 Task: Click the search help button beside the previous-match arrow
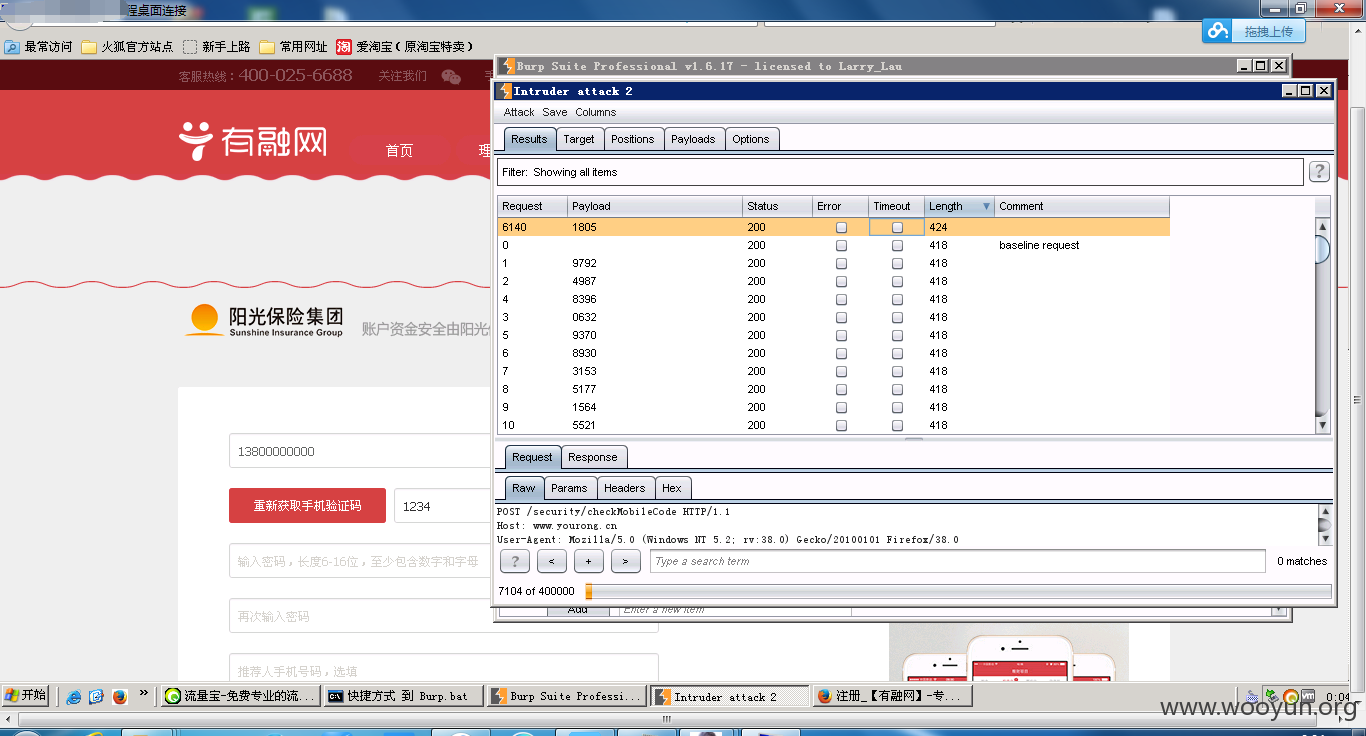[514, 561]
